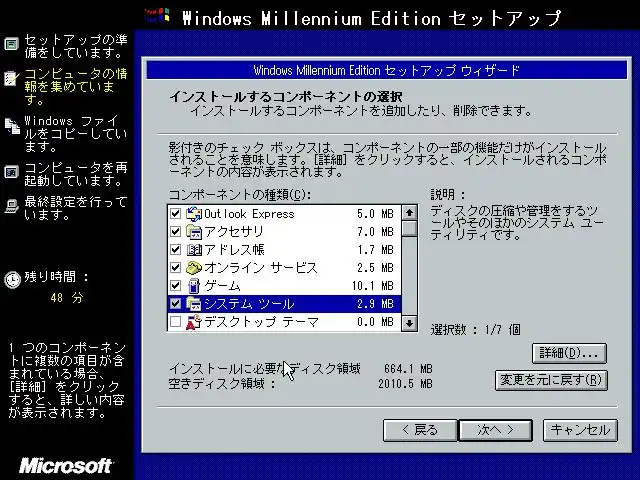Enable the デスクトップ テーマ checkbox

point(176,322)
